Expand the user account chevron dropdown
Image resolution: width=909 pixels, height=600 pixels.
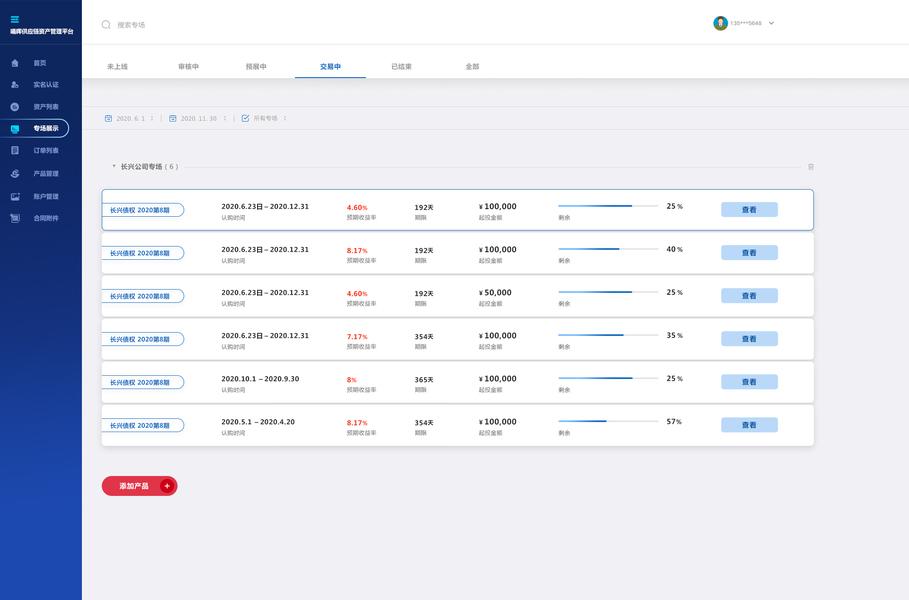click(x=772, y=23)
